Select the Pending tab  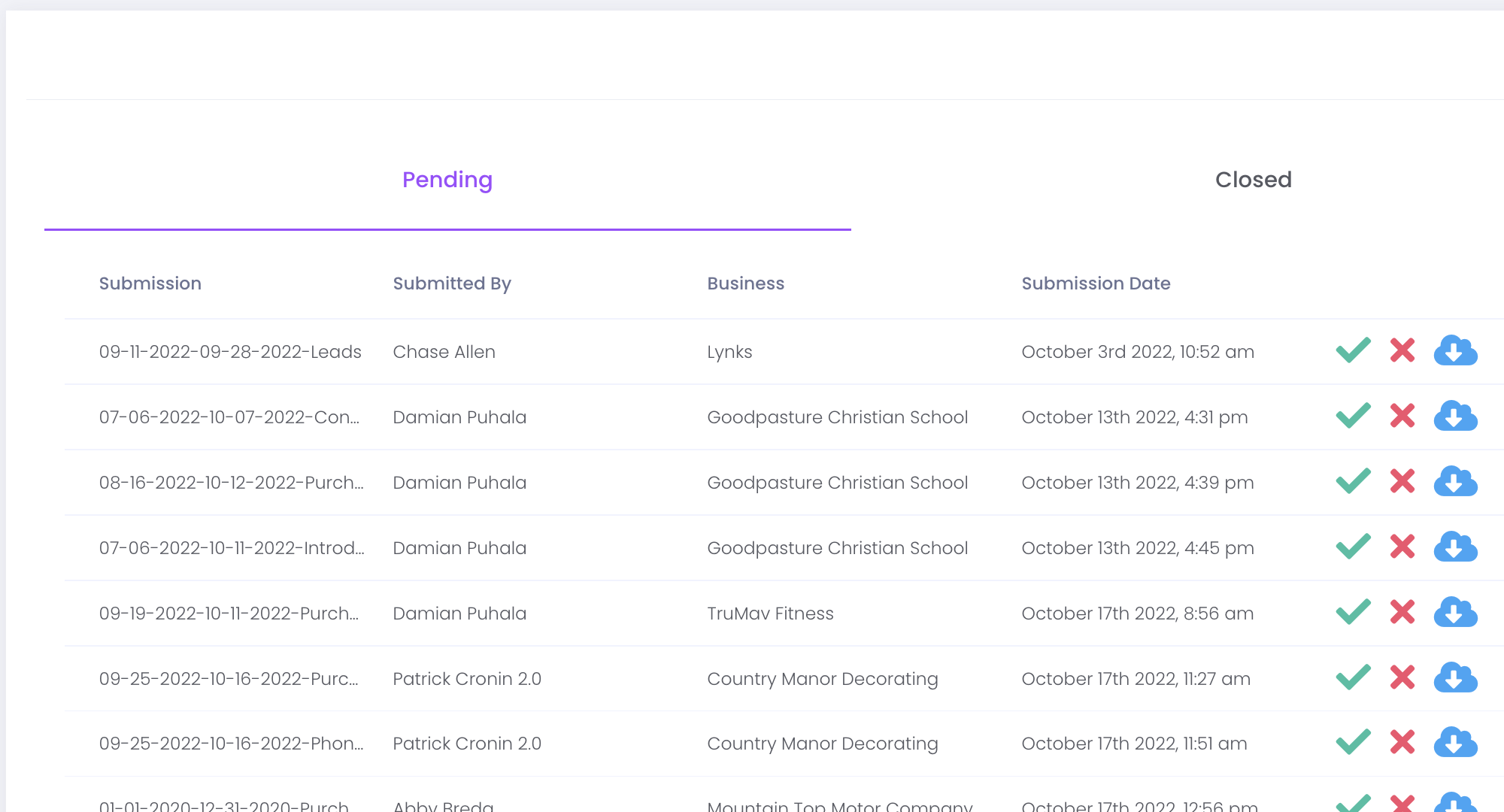447,180
